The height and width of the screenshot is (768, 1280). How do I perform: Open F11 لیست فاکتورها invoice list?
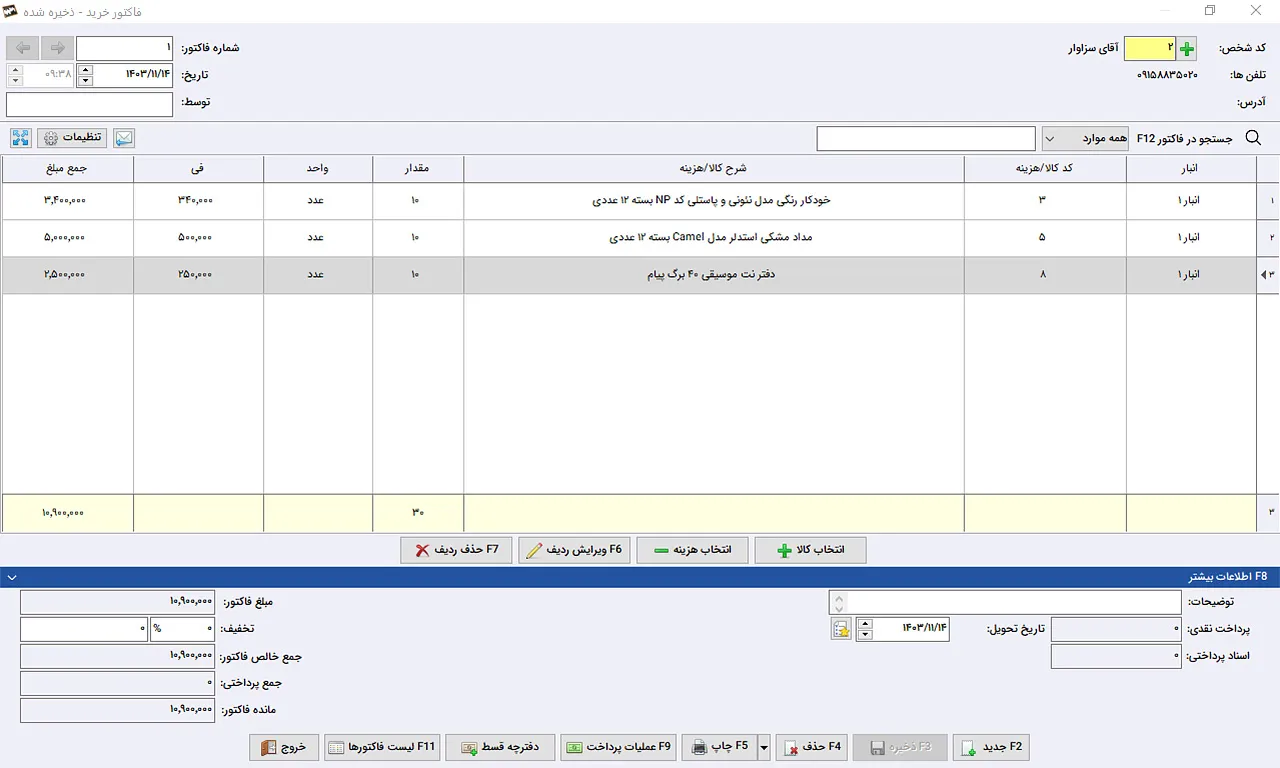point(383,747)
